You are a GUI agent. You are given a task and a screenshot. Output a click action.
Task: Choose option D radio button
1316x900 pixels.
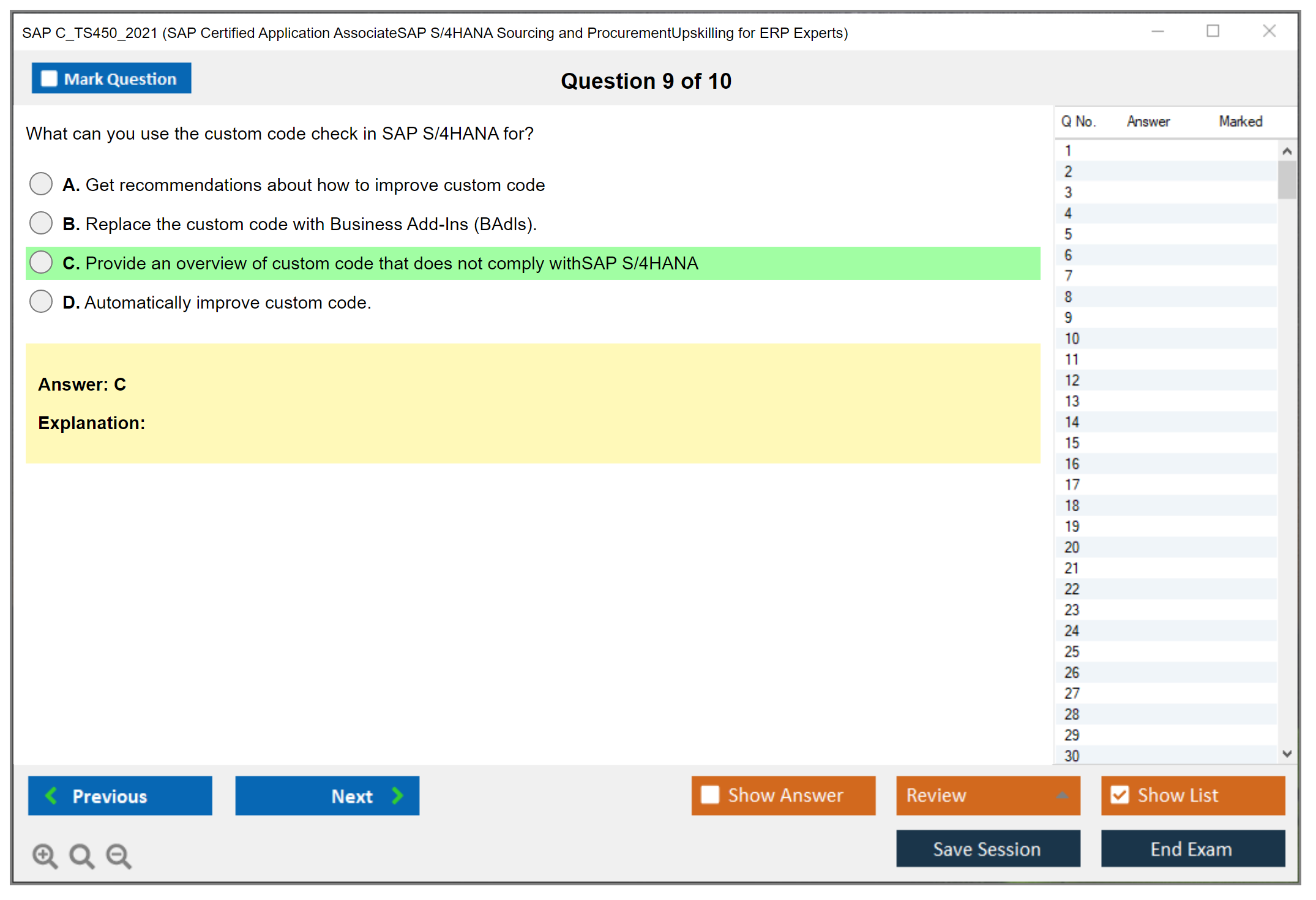41,301
